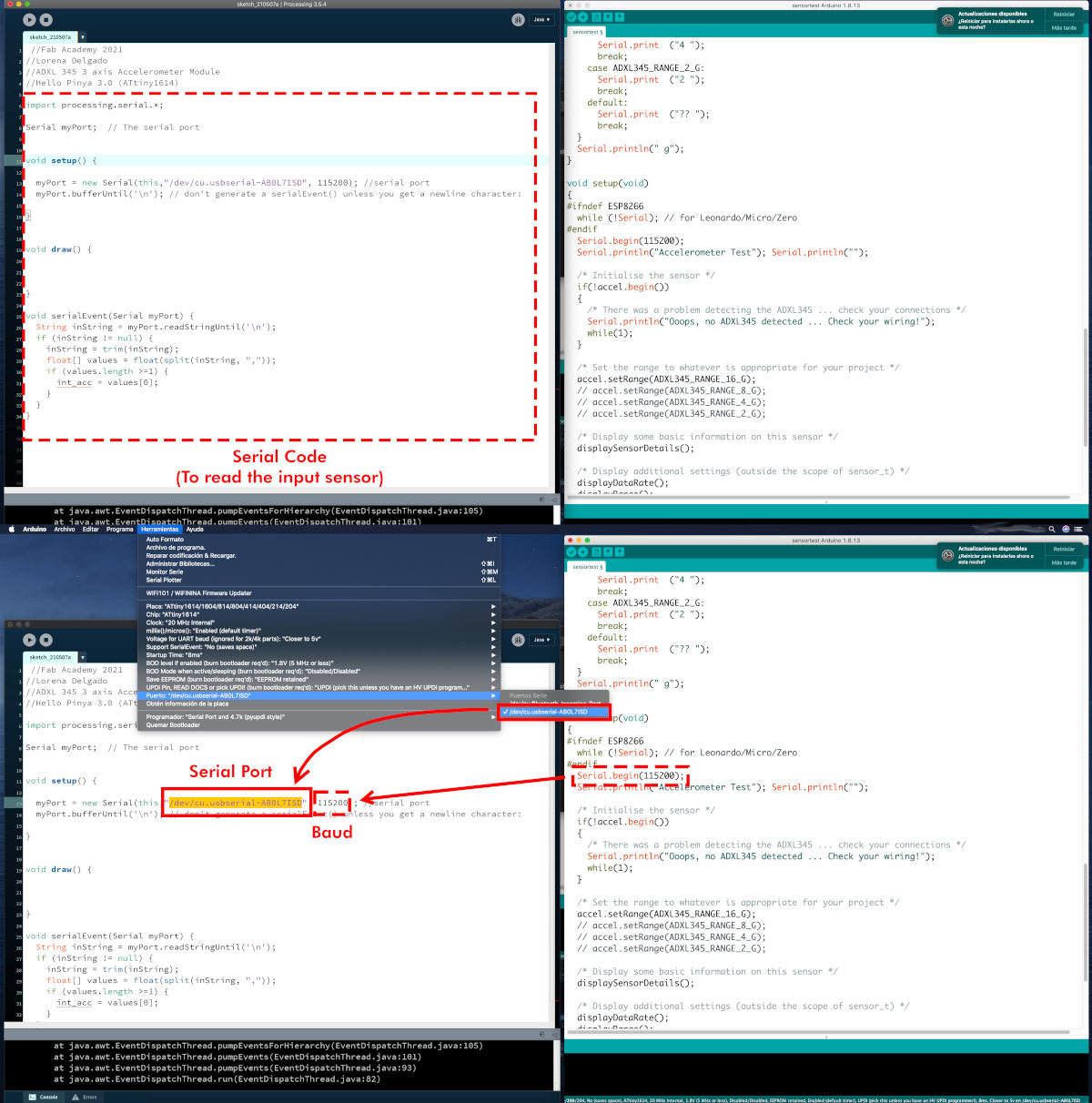Click Upload in Arduino window beside the Herramientas menu

(582, 552)
